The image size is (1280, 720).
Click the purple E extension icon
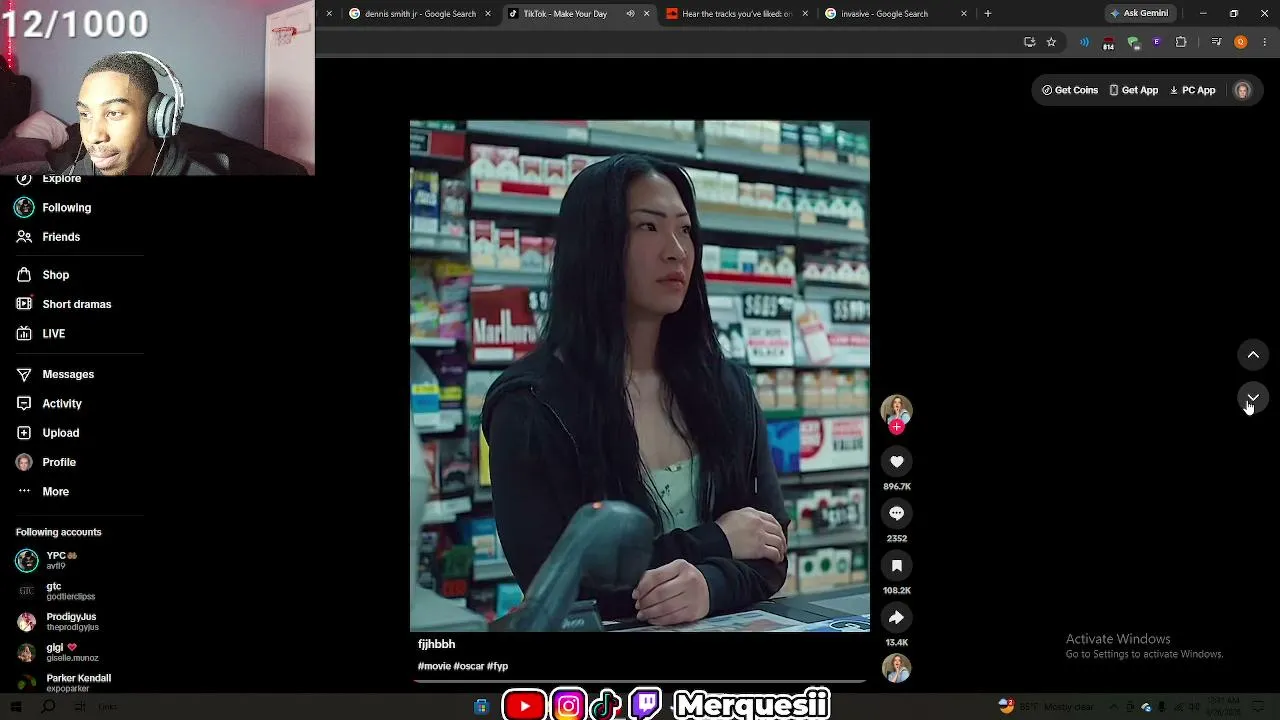coord(1157,42)
